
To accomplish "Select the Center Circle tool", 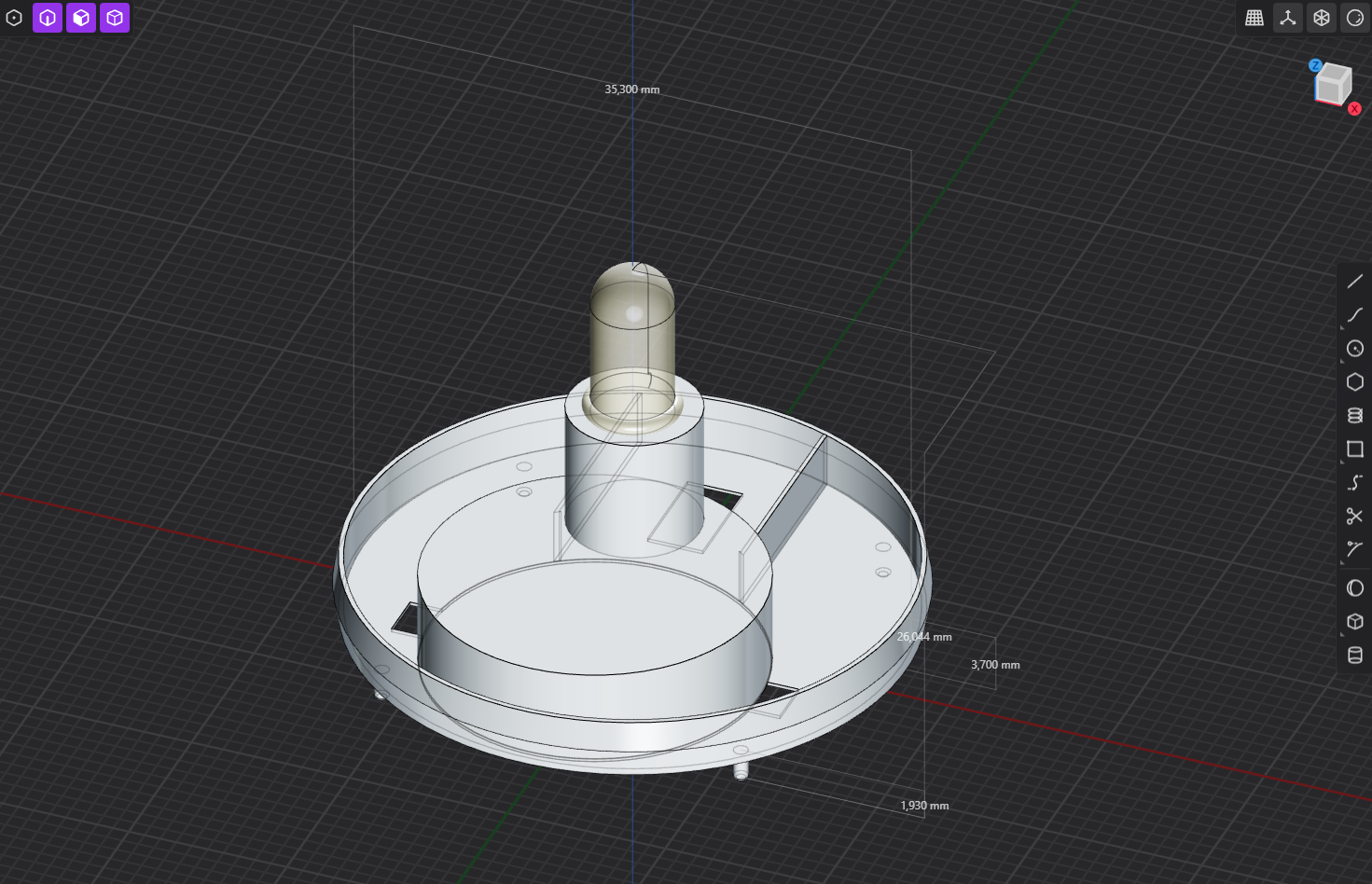I will [1355, 349].
